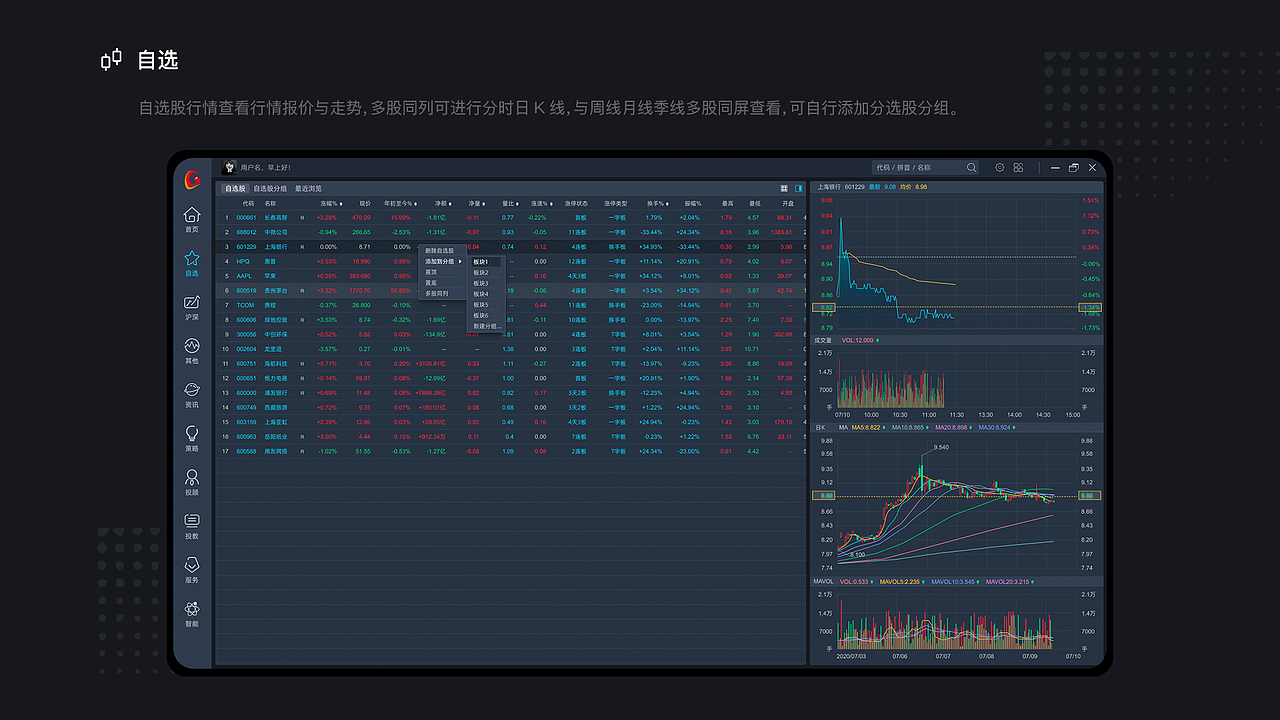
Task: Click the TCOM stock code
Action: tap(245, 305)
